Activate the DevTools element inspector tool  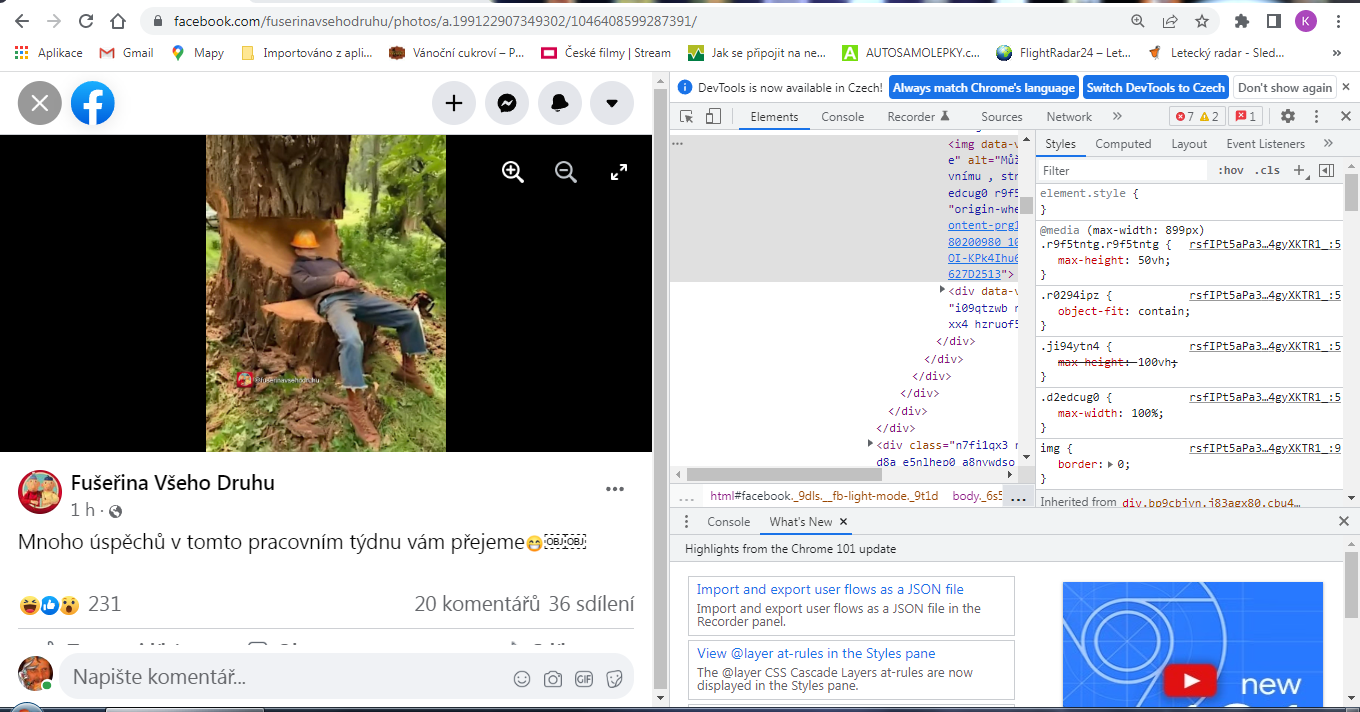(x=687, y=116)
